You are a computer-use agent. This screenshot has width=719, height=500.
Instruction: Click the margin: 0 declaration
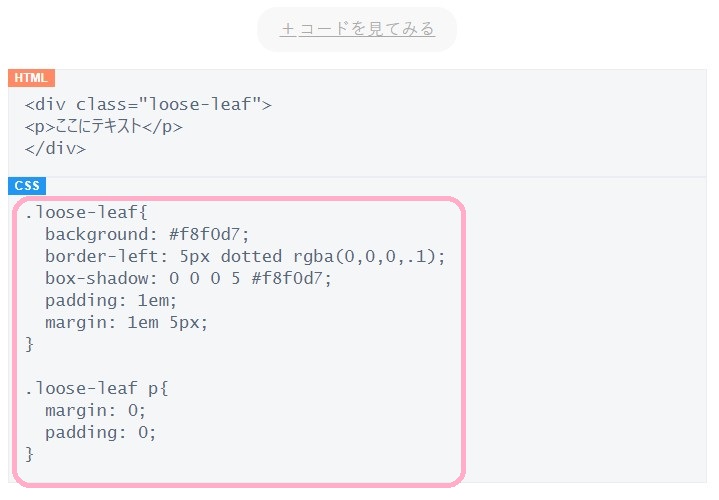[x=95, y=411]
